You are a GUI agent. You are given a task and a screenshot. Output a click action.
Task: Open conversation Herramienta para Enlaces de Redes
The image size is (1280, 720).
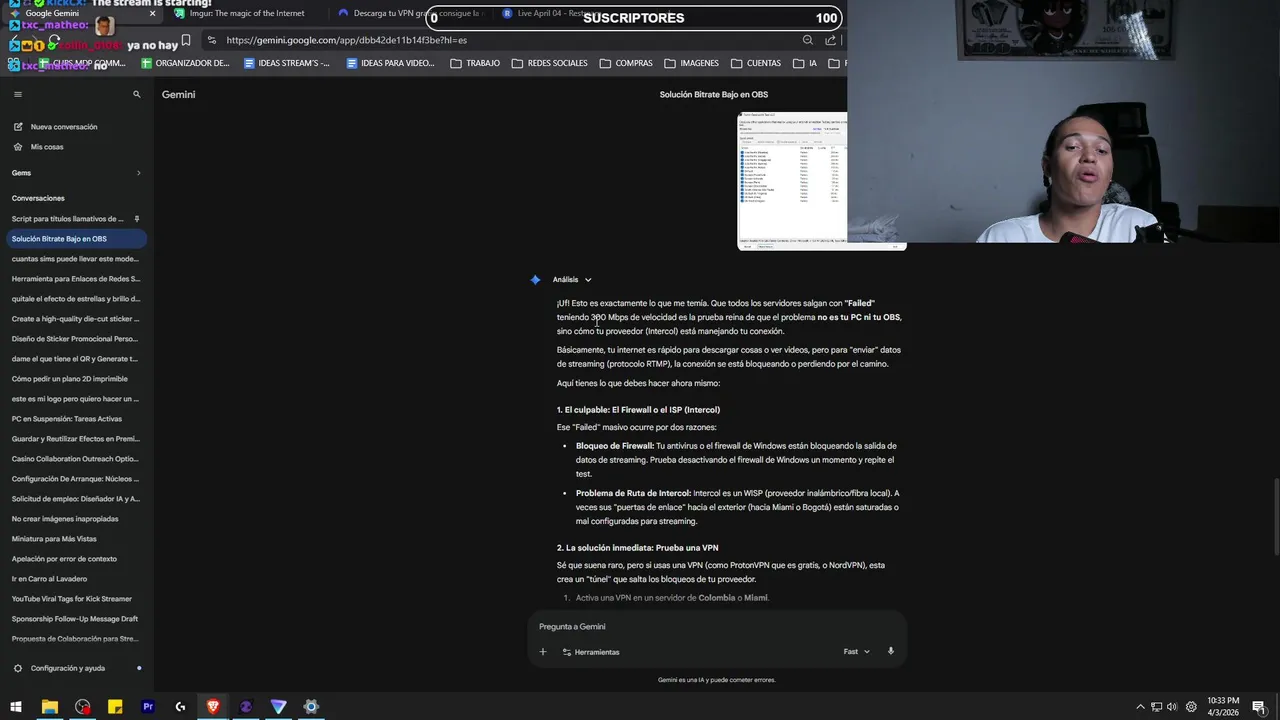75,279
